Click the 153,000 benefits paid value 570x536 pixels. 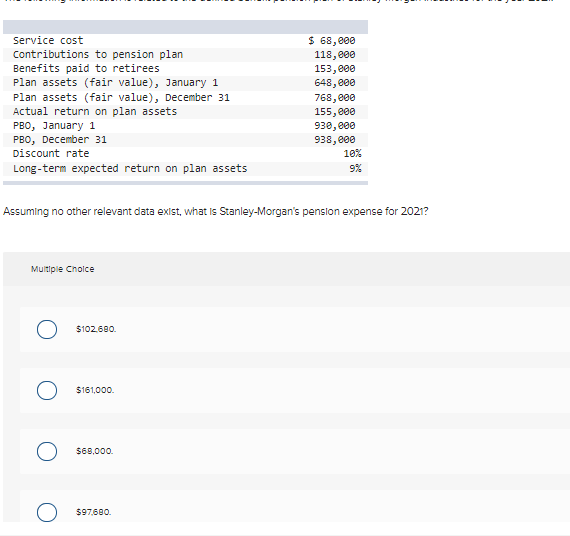335,68
